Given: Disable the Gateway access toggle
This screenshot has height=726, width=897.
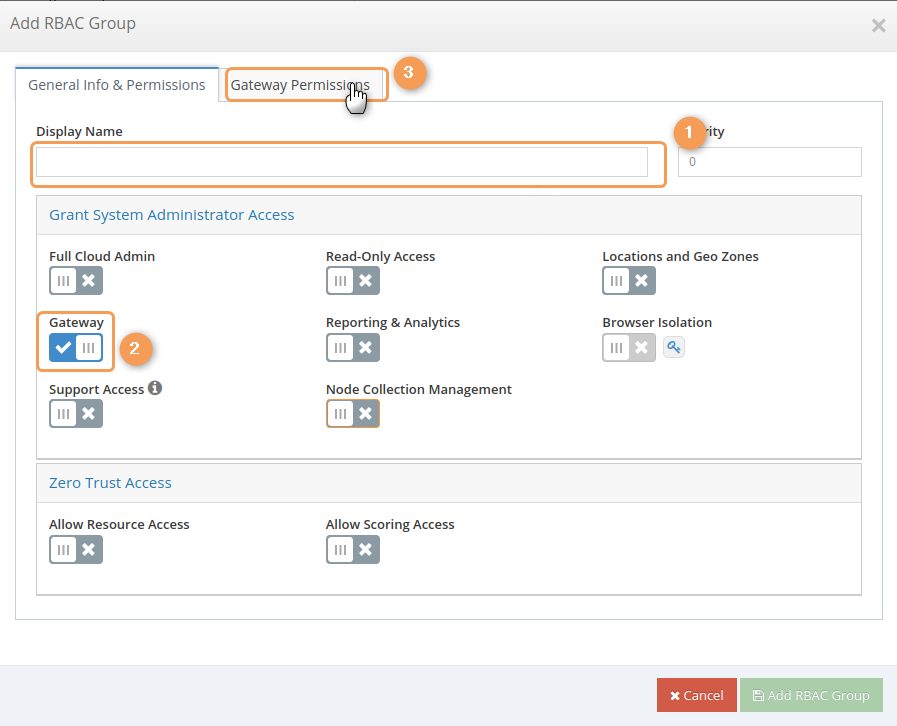Looking at the screenshot, I should [x=76, y=347].
